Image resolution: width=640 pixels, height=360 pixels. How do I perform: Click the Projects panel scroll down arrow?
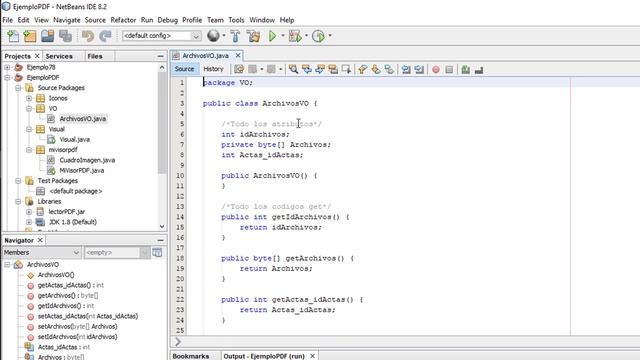coord(162,227)
